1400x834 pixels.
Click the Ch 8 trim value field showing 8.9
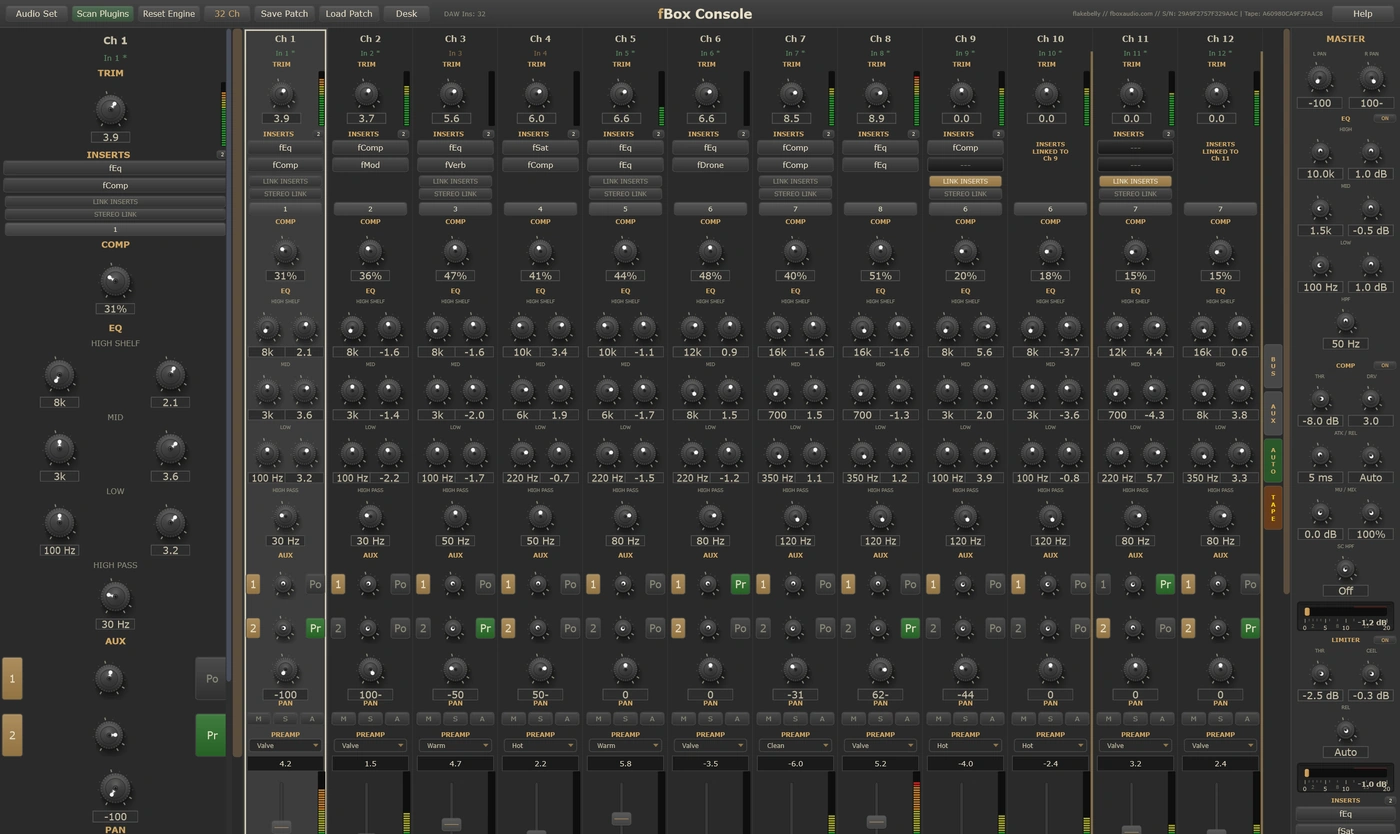pos(877,118)
